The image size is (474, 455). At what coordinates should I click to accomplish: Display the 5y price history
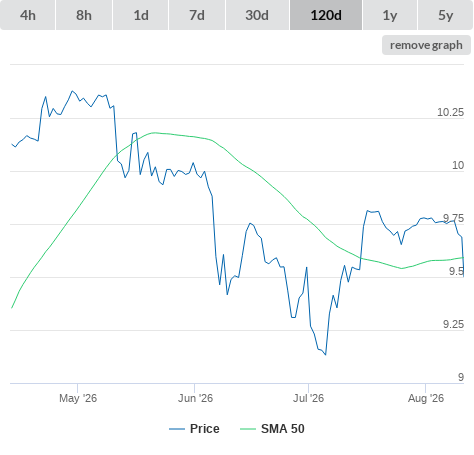(445, 15)
